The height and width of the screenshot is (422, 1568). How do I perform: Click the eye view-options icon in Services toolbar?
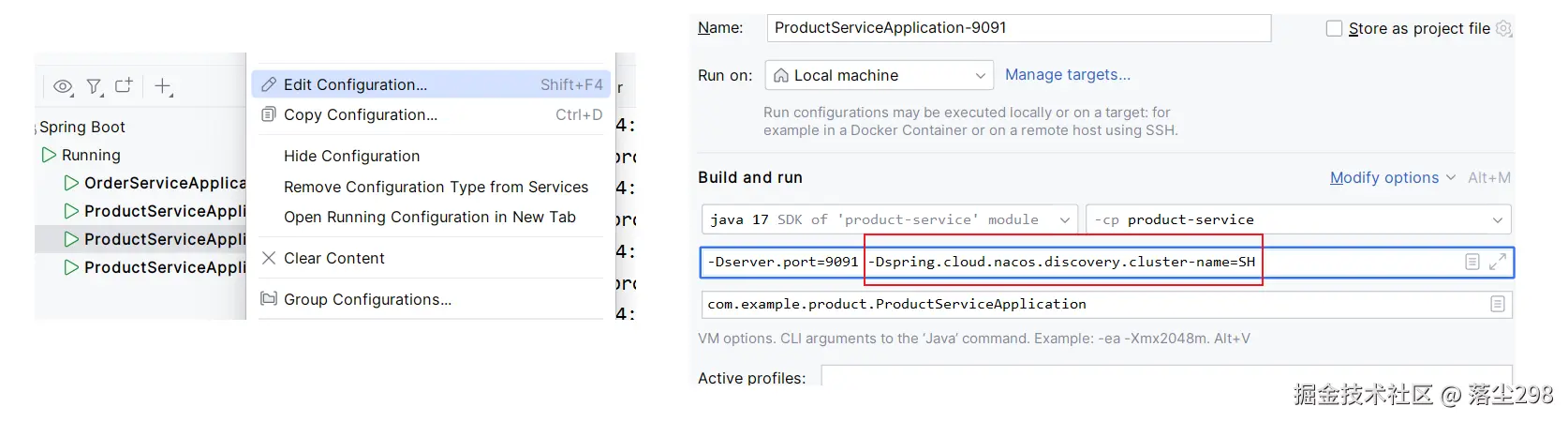[63, 86]
